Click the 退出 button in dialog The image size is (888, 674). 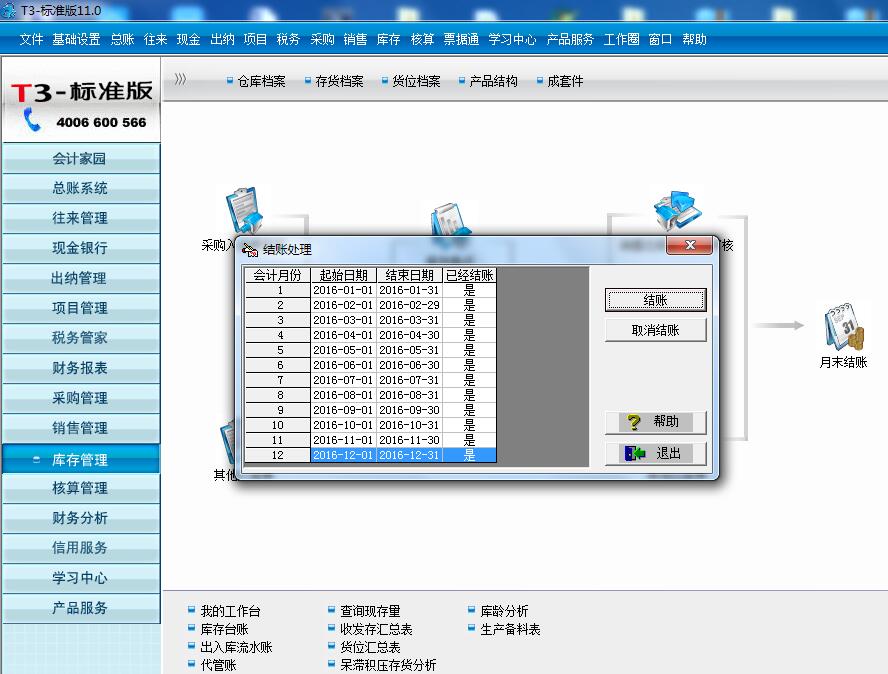pos(655,453)
